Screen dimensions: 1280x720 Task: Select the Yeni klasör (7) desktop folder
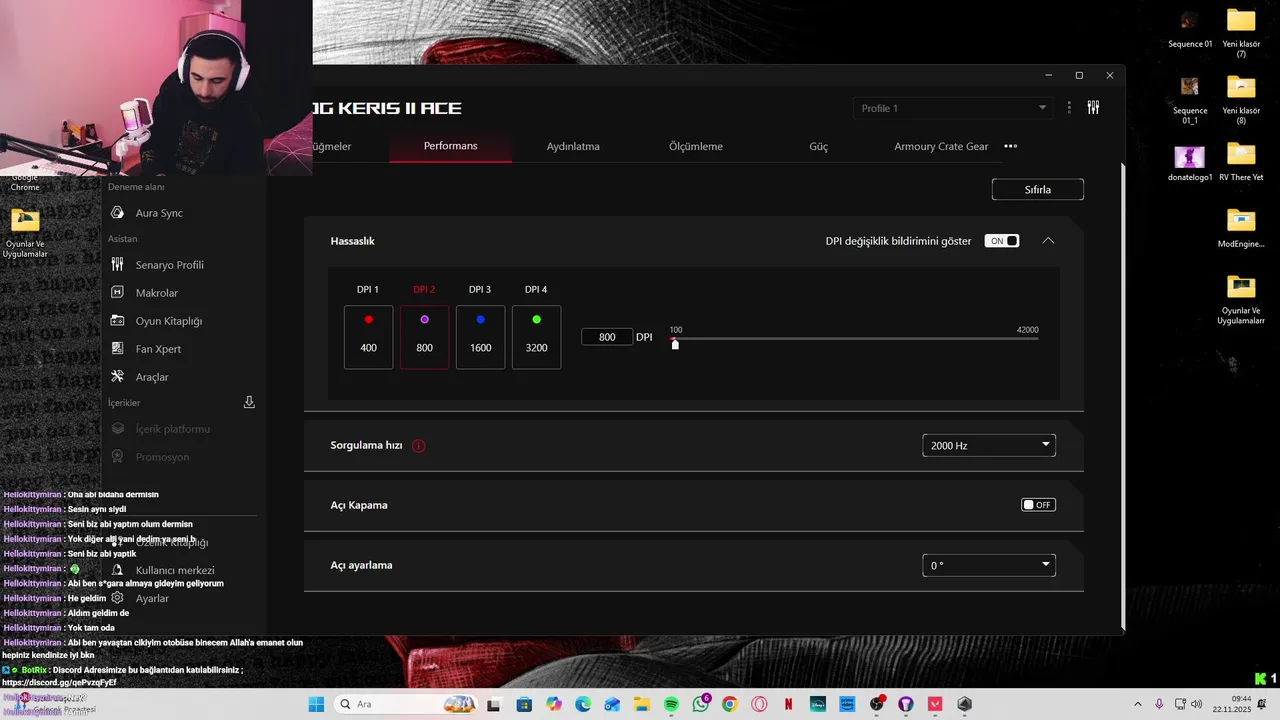point(1241,32)
